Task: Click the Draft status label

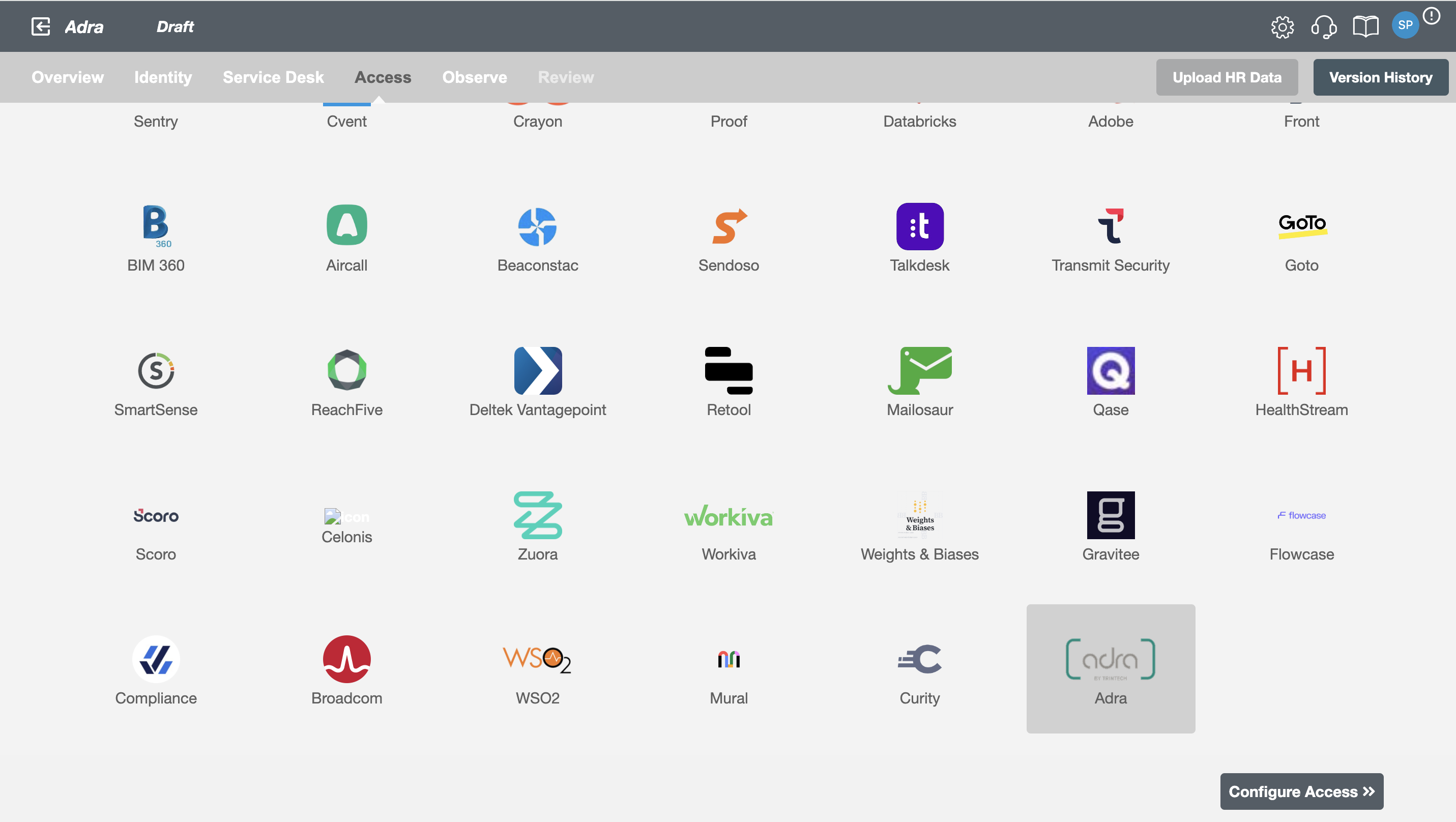Action: tap(174, 26)
